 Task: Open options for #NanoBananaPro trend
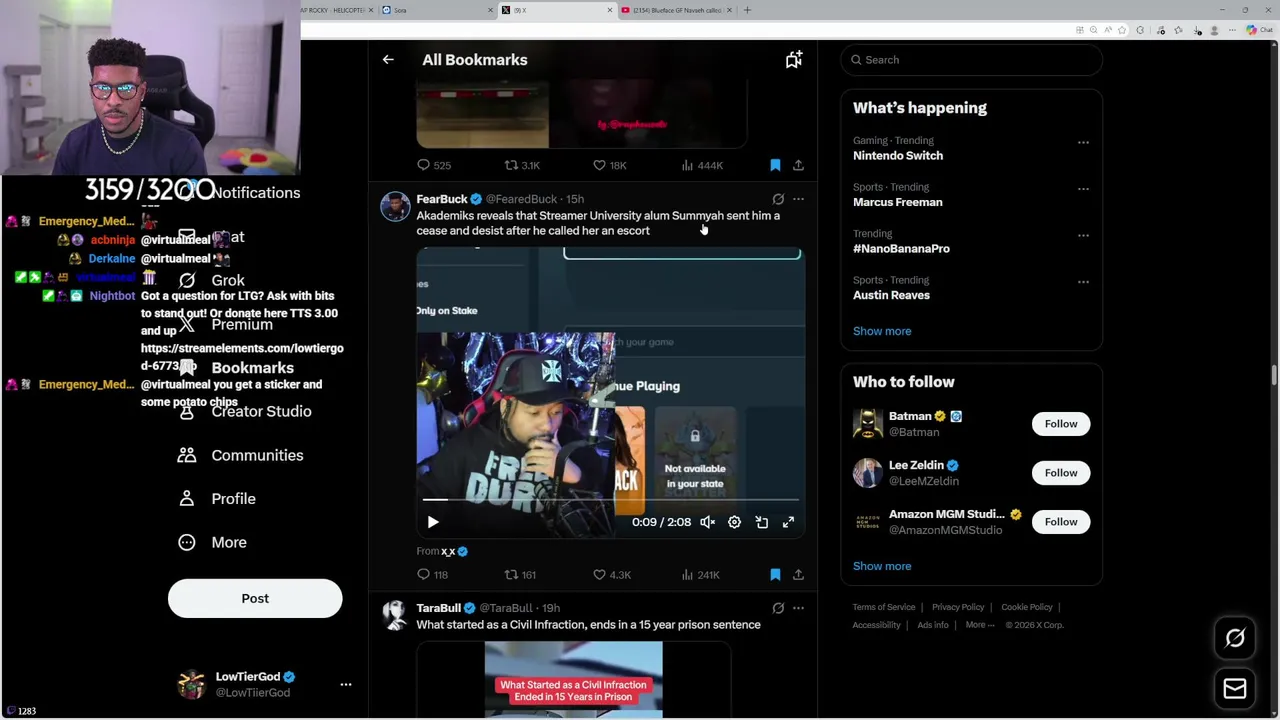point(1083,235)
